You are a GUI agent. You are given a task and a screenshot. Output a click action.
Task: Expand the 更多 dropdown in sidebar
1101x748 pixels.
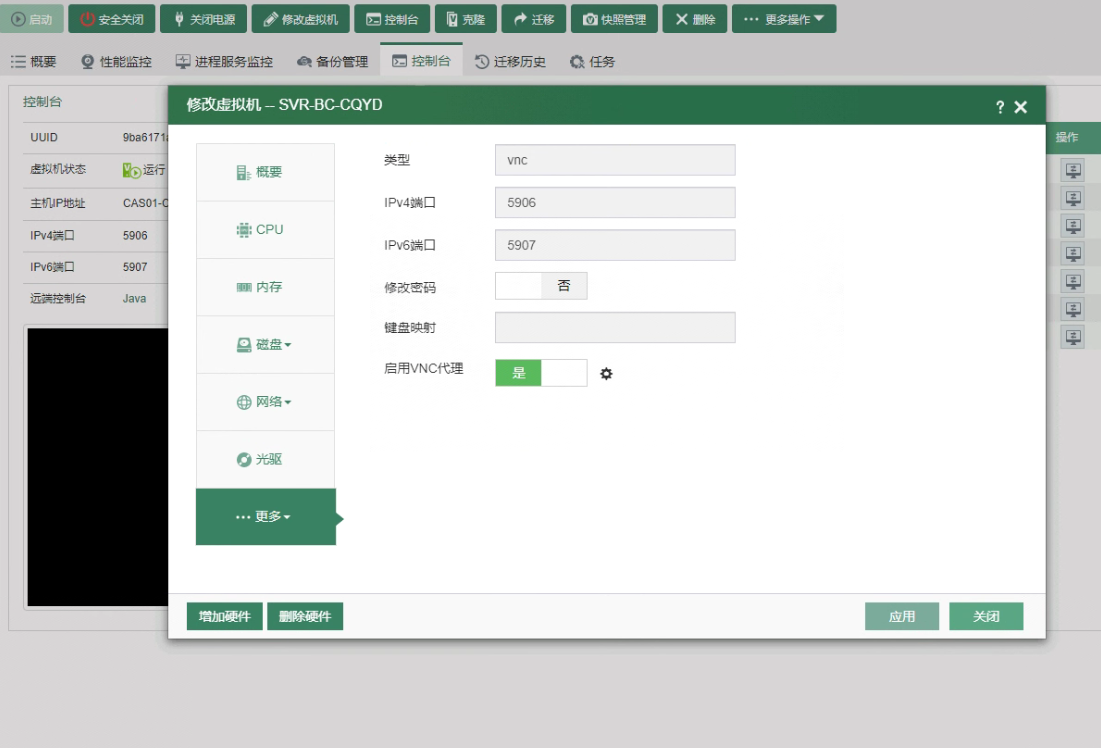pyautogui.click(x=265, y=517)
